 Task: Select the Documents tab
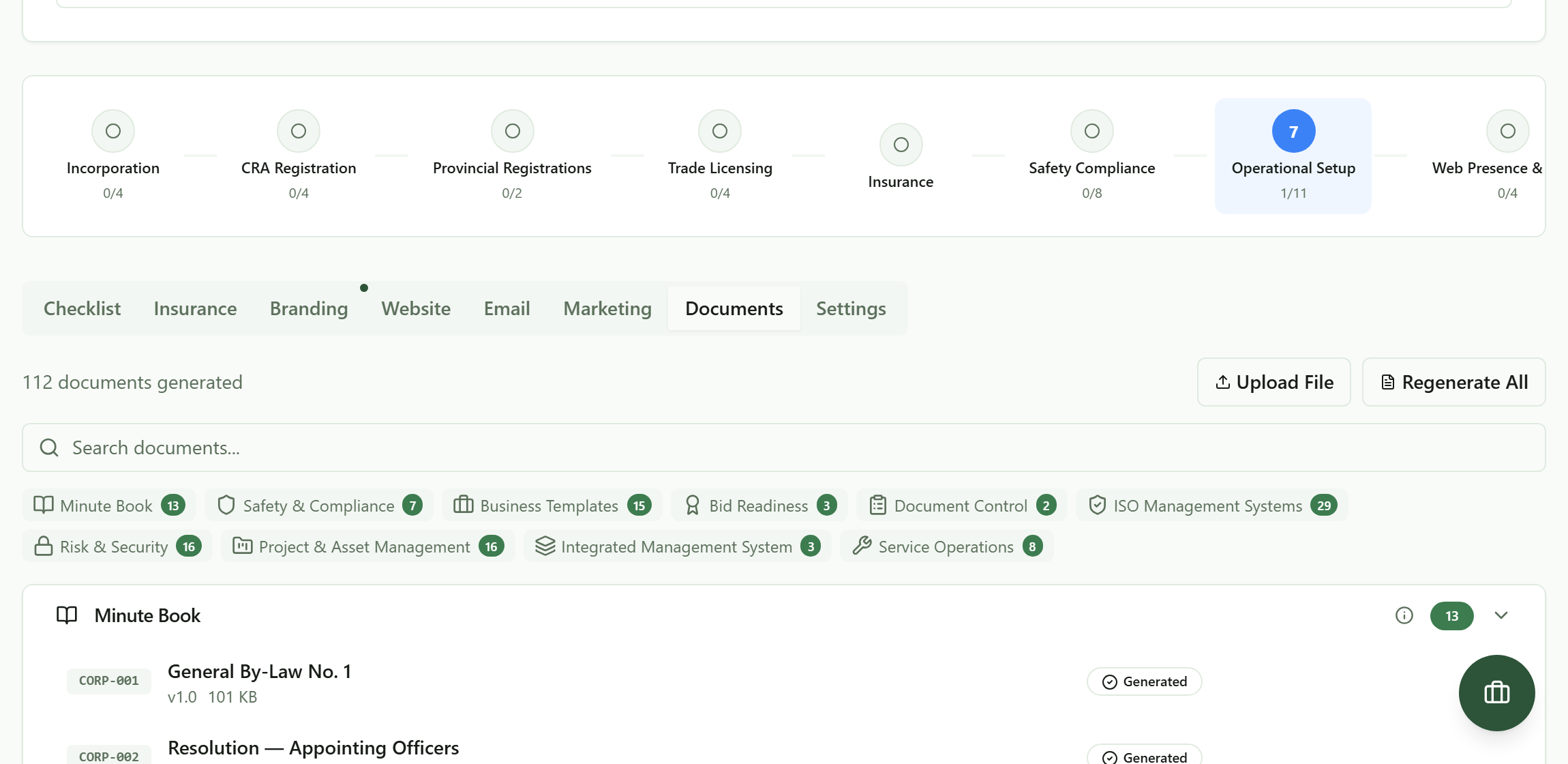(x=734, y=308)
